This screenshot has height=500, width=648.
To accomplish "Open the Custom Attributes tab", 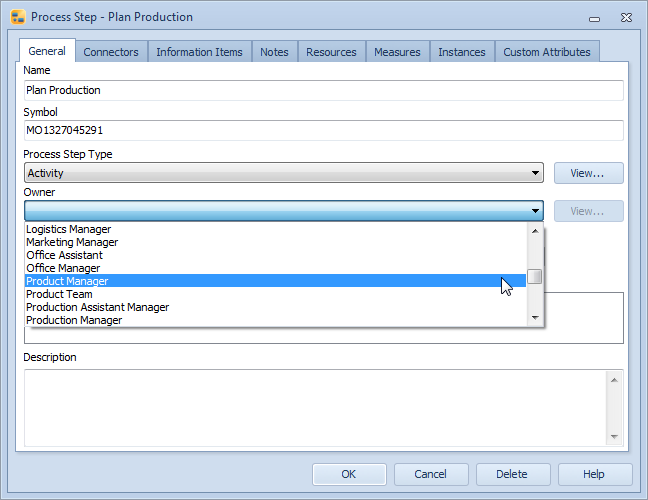I will (546, 52).
